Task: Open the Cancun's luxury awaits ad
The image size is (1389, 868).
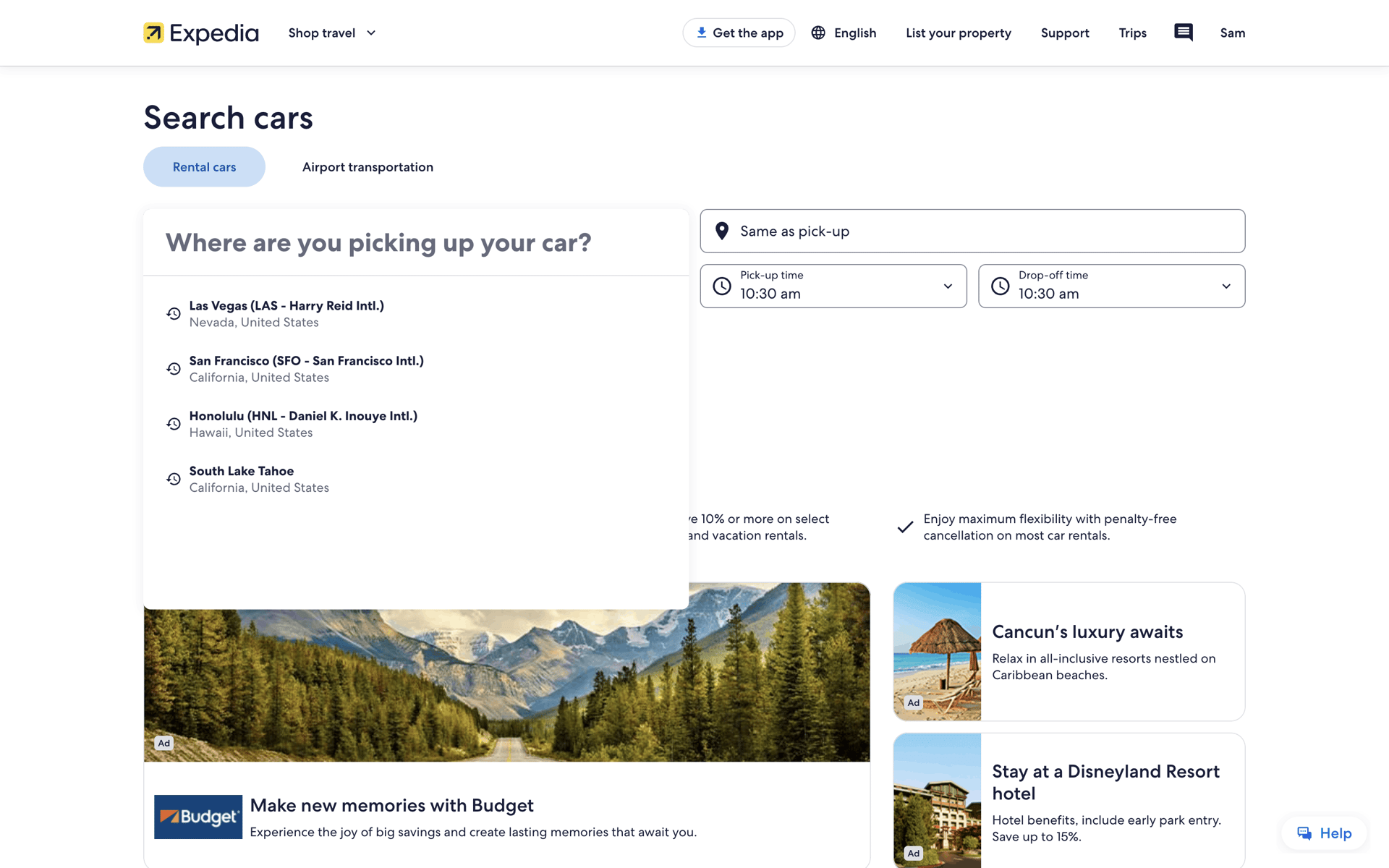Action: pyautogui.click(x=1069, y=652)
